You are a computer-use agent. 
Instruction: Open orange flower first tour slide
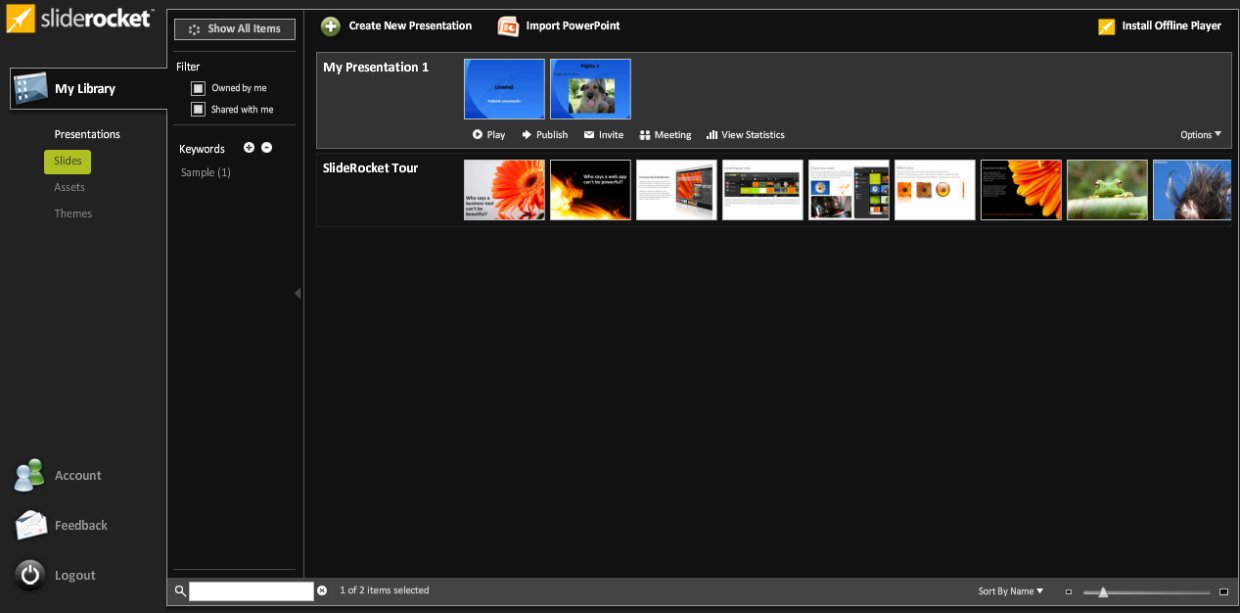[x=504, y=190]
